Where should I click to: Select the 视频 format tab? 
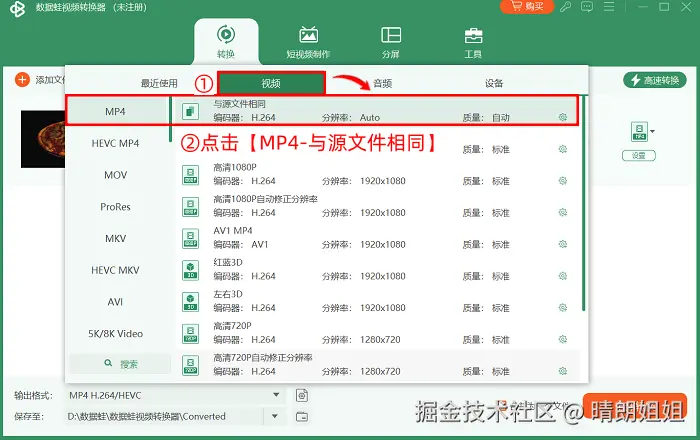coord(271,83)
